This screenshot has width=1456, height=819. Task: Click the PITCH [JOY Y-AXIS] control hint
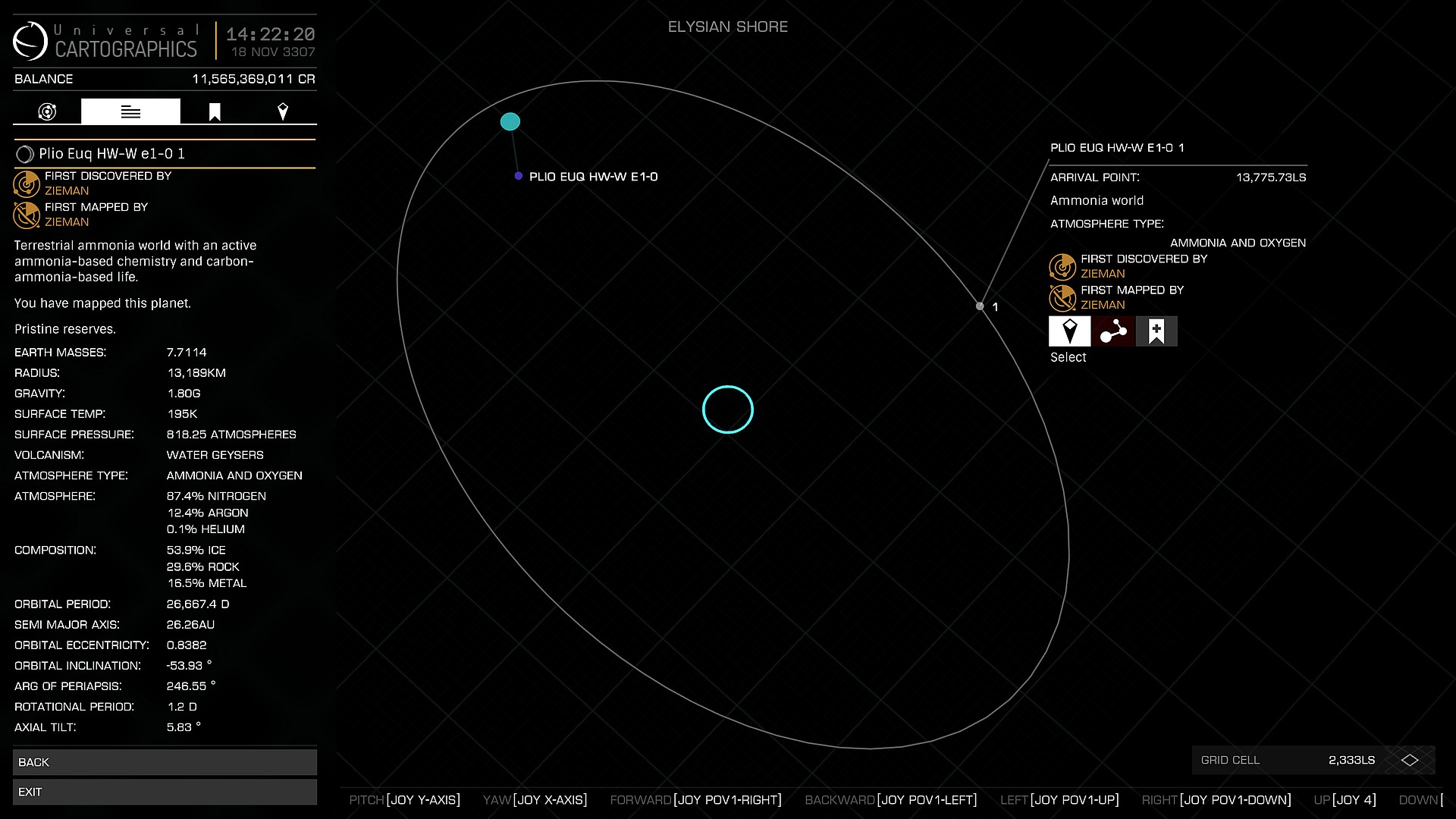[x=405, y=800]
